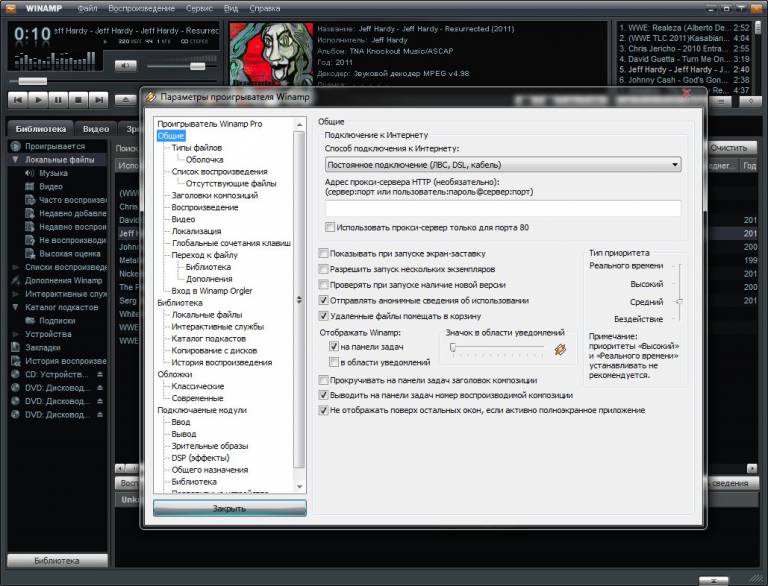Expand the Устройства sidebar node

(15, 334)
